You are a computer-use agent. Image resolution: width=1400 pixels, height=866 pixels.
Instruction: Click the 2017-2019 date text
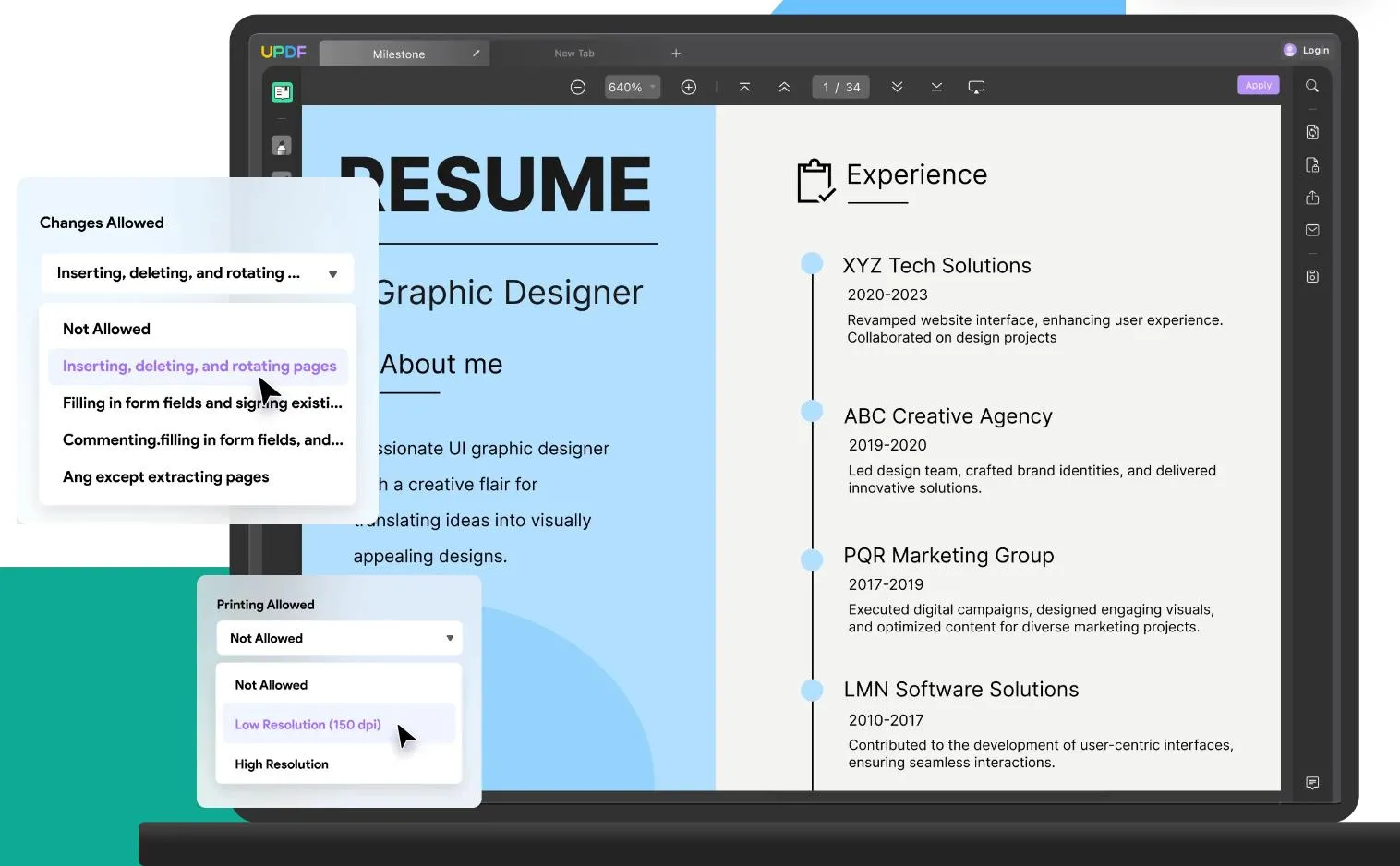pos(886,585)
